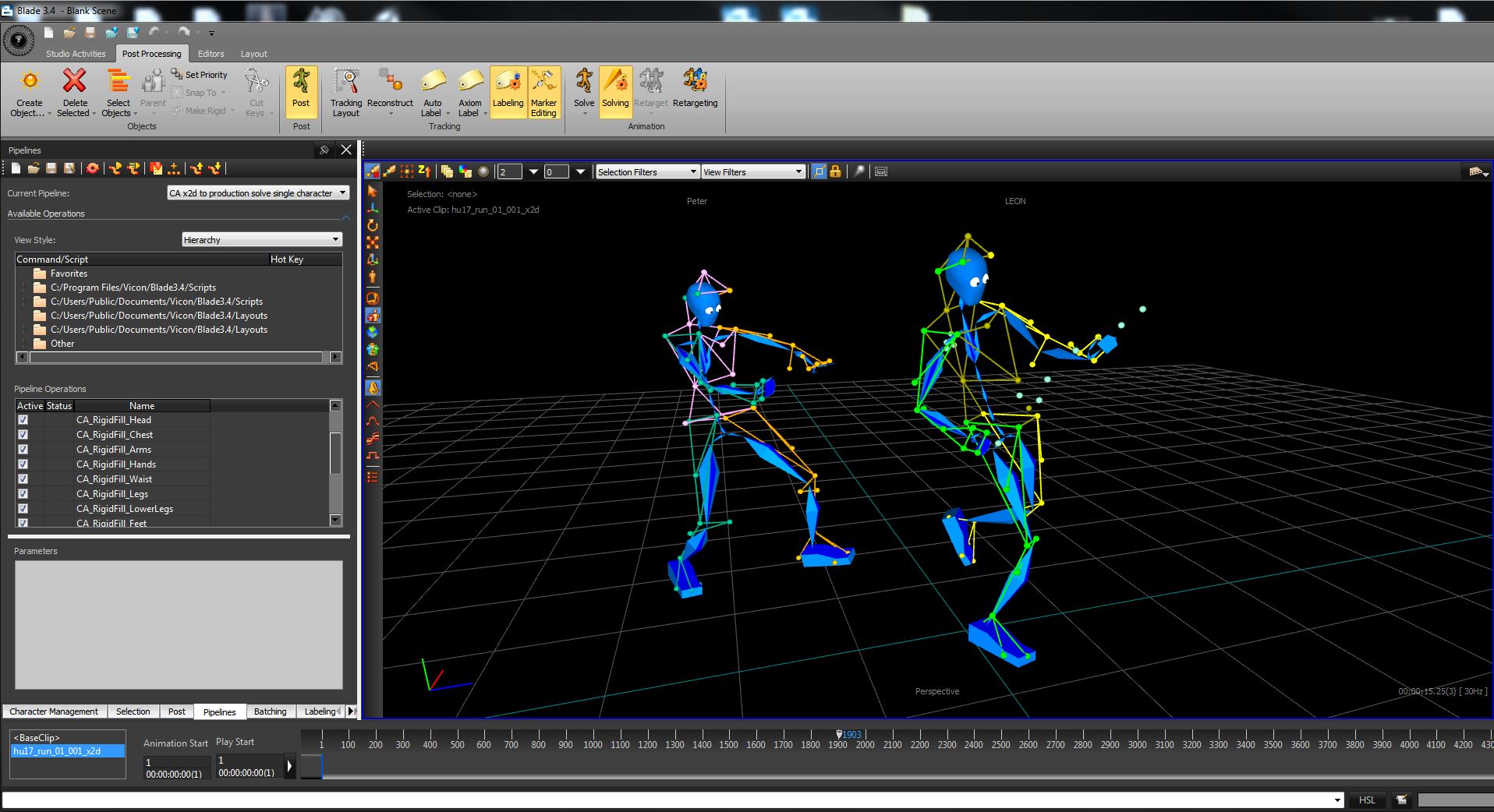Toggle the Marker Editing tool
This screenshot has width=1494, height=812.
click(x=544, y=91)
